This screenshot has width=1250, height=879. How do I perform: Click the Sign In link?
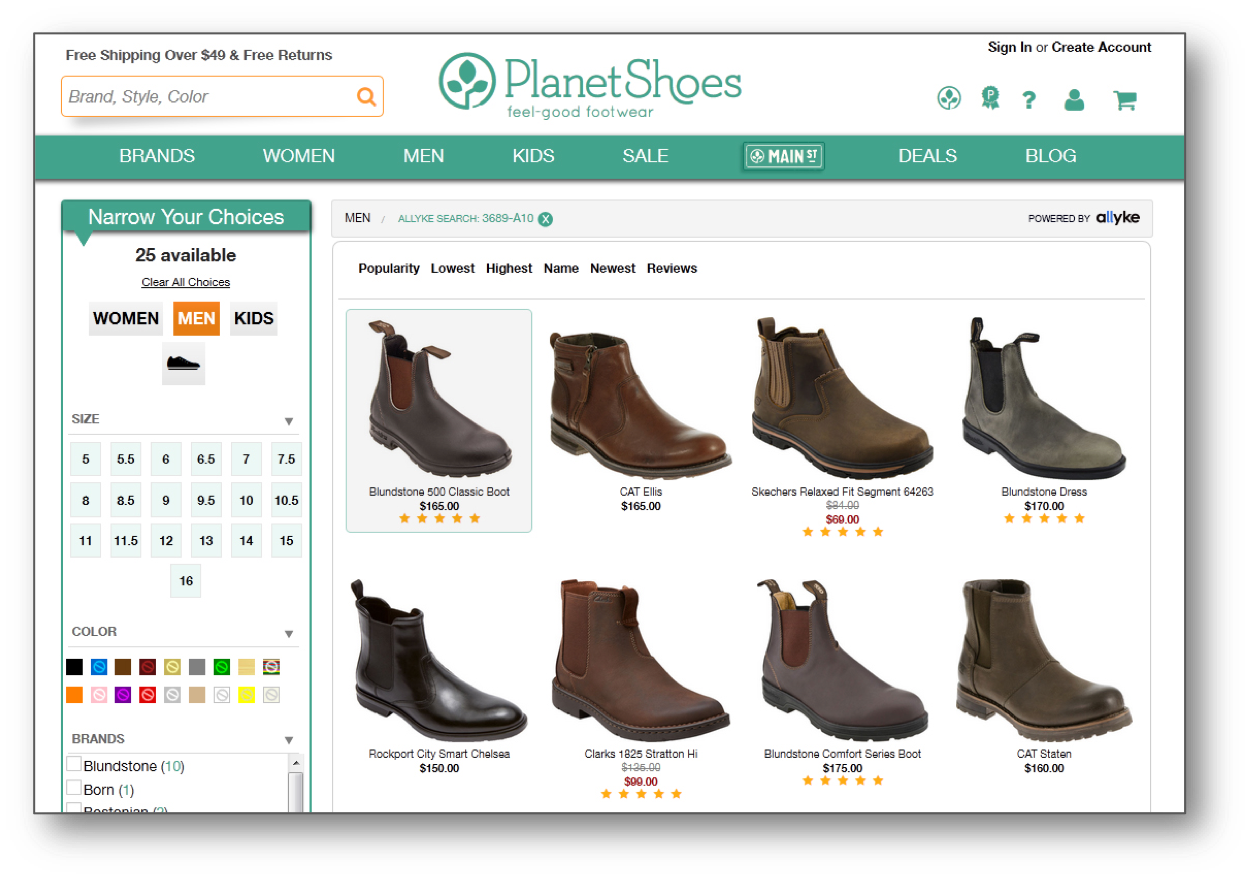[x=1010, y=48]
